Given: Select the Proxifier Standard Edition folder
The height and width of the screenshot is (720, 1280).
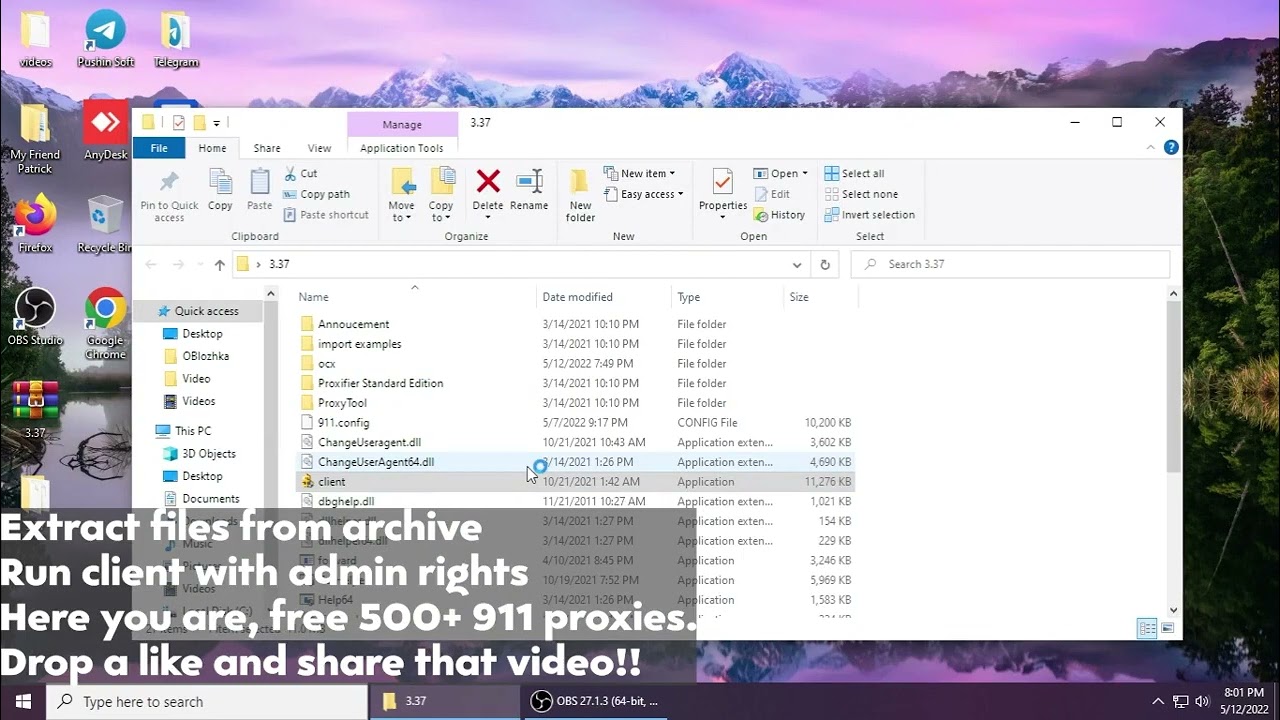Looking at the screenshot, I should [576, 383].
